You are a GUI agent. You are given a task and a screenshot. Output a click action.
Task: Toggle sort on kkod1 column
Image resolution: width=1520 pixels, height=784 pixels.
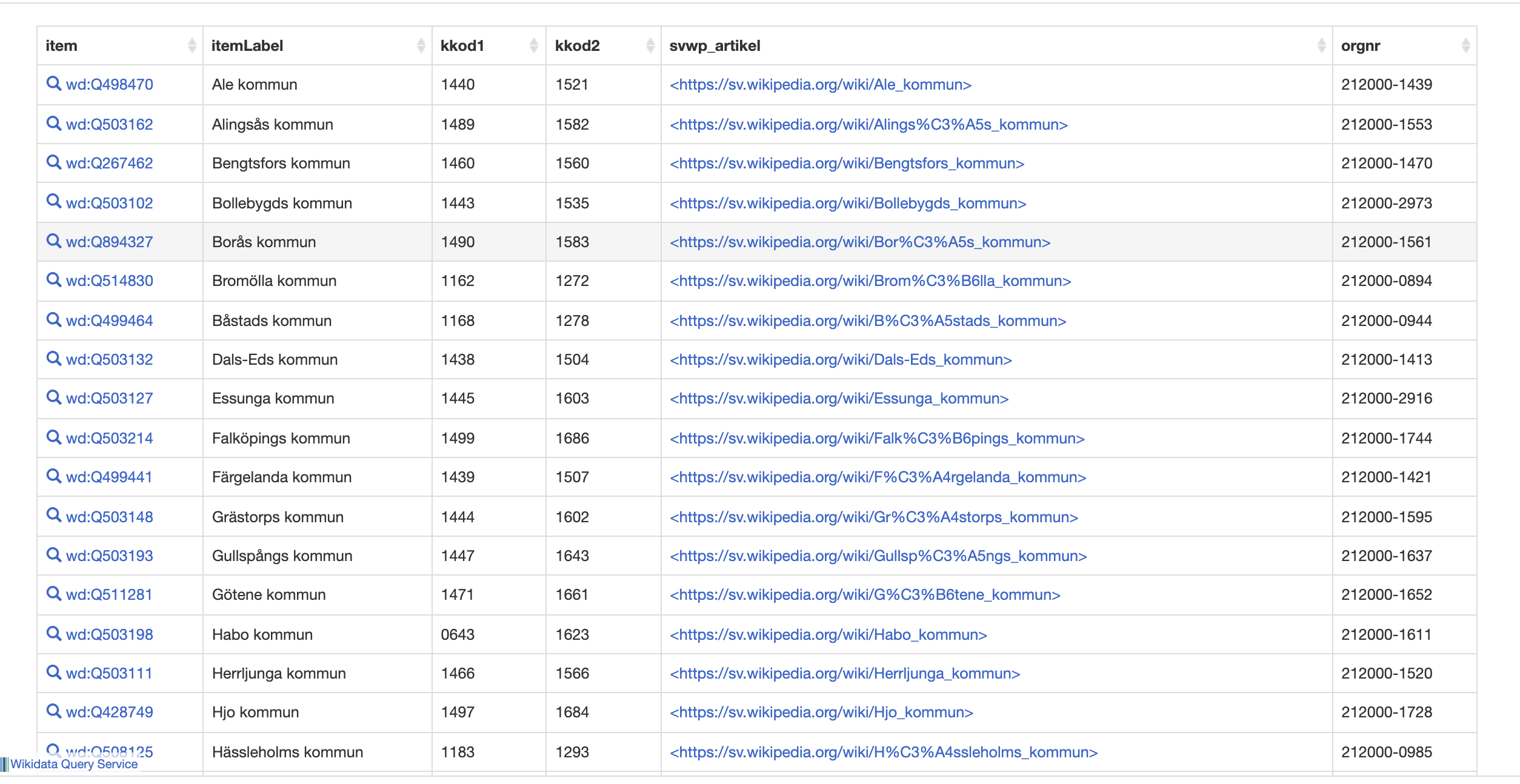click(x=533, y=45)
